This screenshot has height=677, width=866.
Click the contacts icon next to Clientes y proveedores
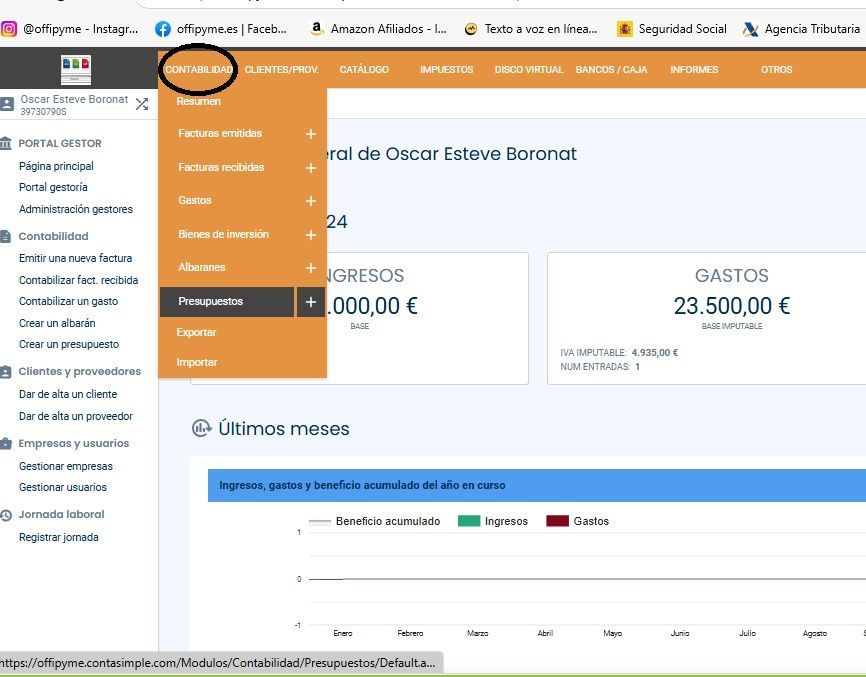(x=6, y=372)
